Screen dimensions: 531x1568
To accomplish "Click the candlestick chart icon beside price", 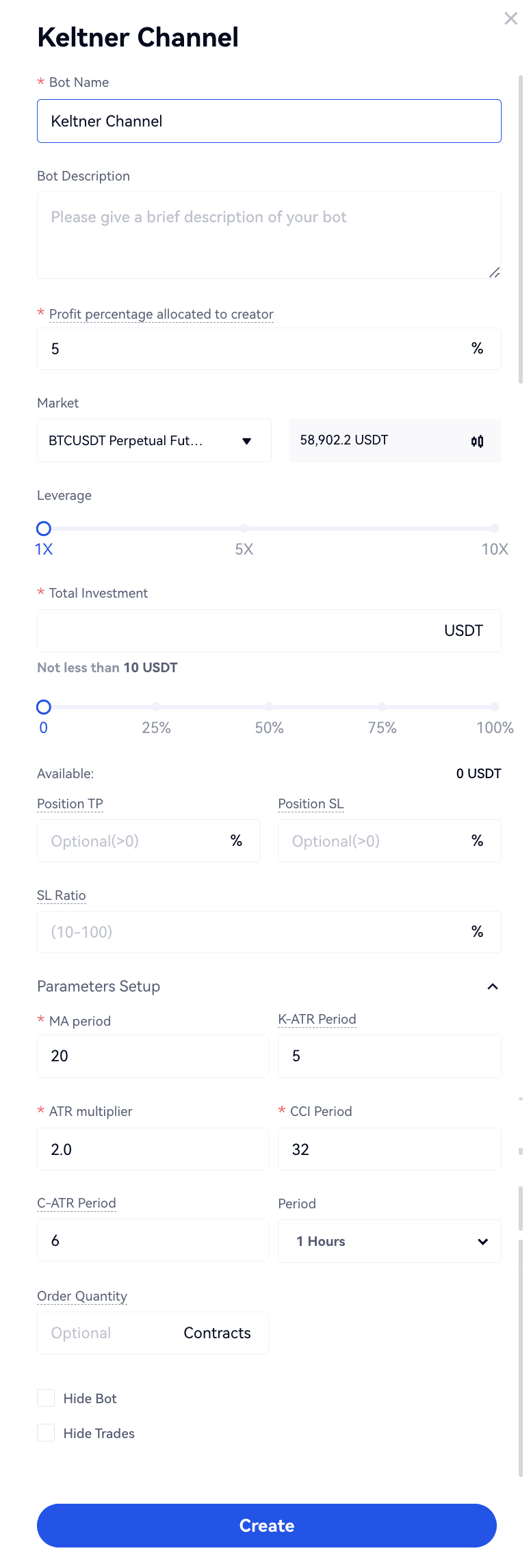I will point(477,441).
